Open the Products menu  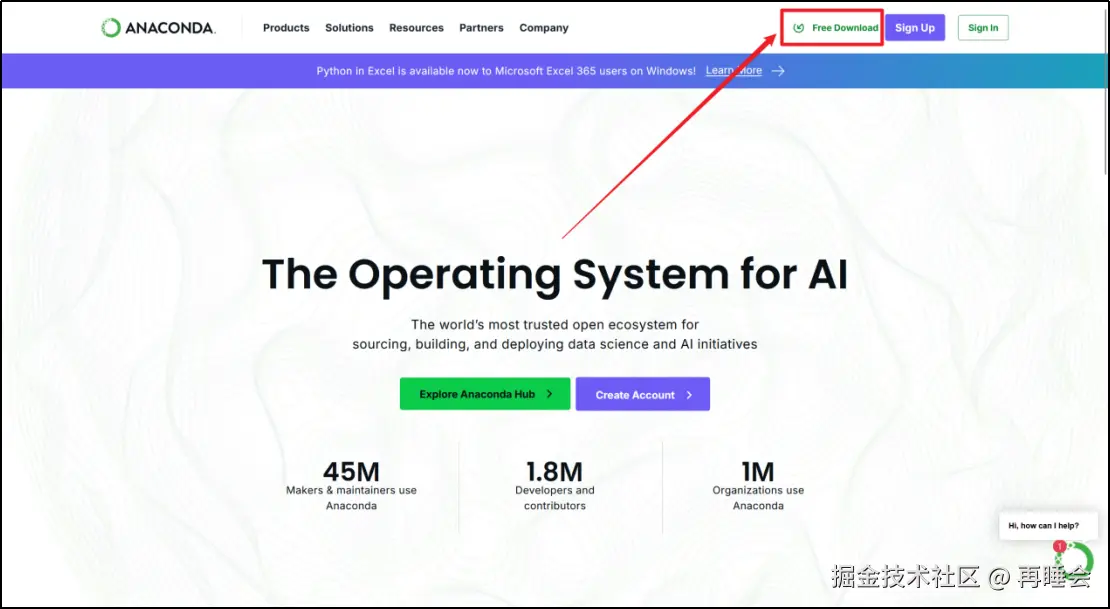286,28
